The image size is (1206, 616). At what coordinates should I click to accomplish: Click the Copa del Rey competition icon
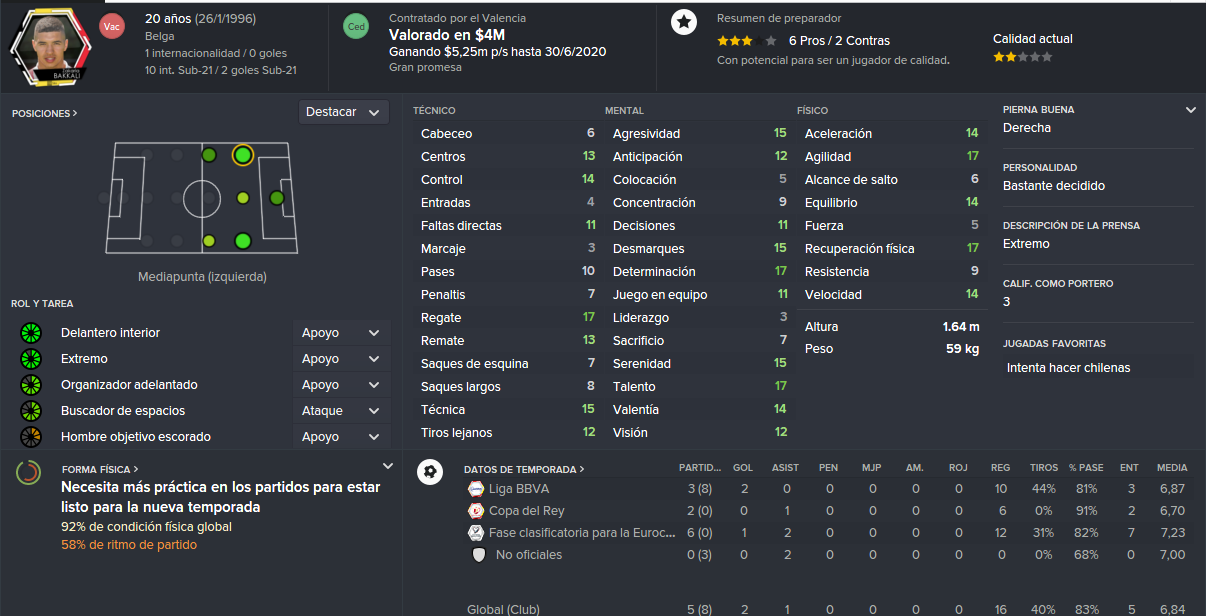[x=476, y=511]
